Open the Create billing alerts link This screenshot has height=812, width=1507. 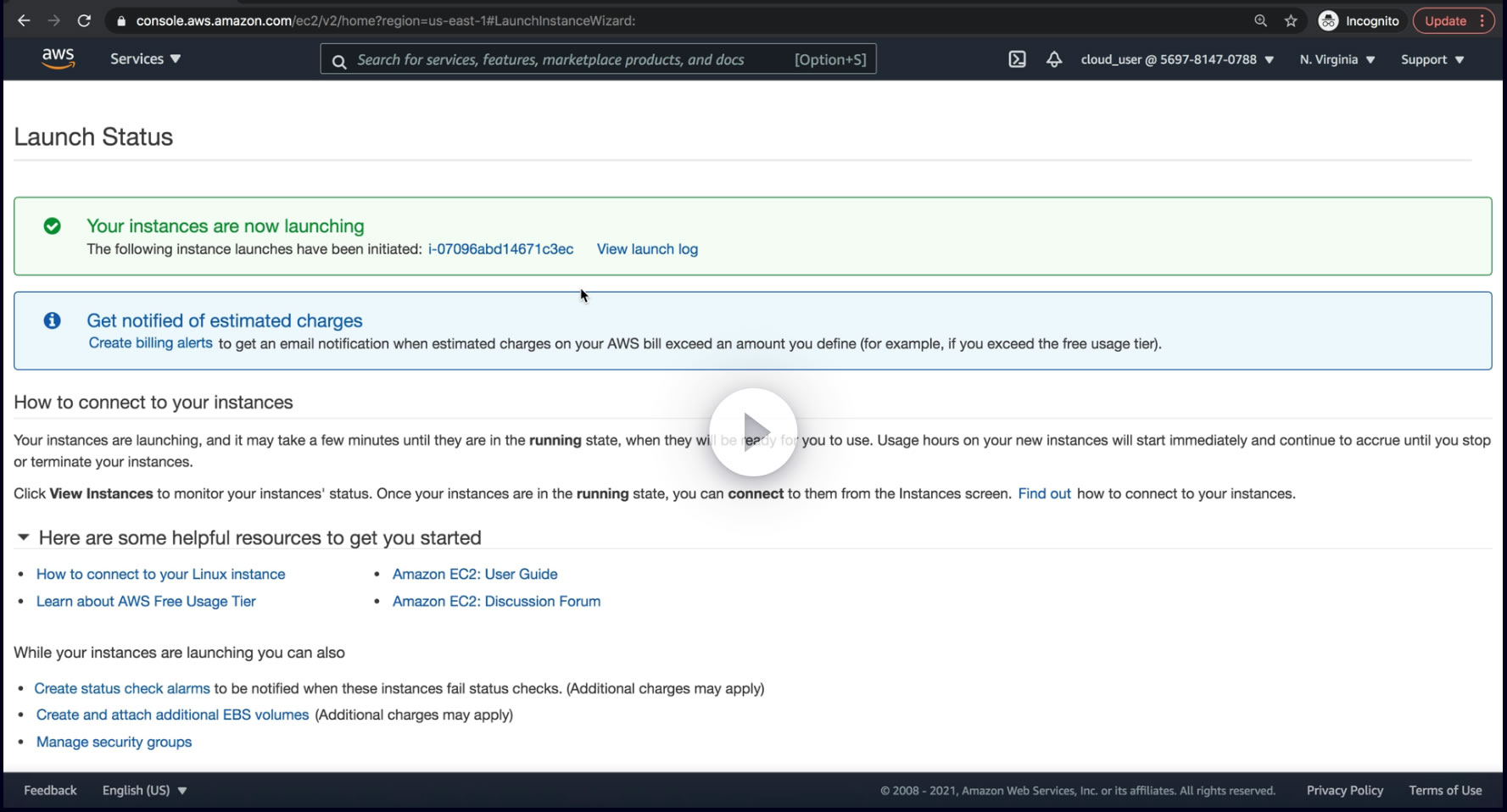pos(150,343)
